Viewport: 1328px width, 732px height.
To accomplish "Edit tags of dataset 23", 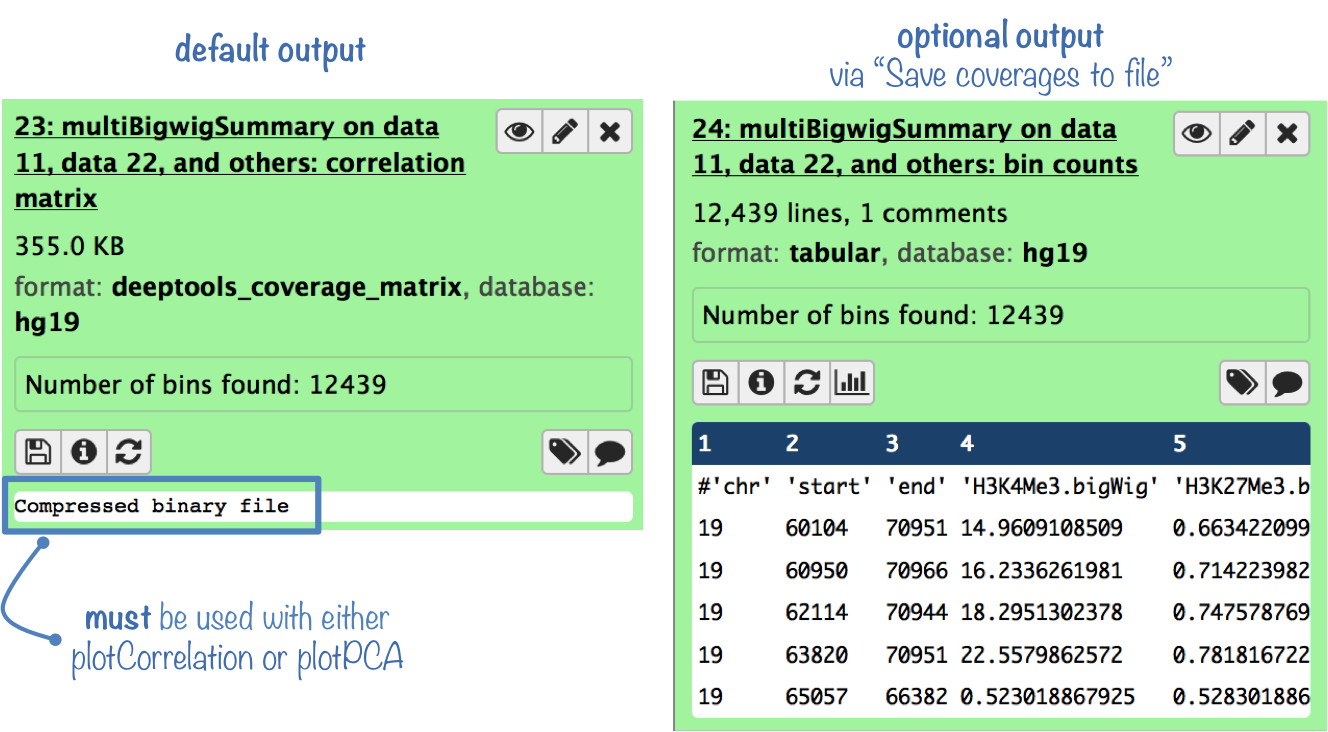I will [564, 452].
